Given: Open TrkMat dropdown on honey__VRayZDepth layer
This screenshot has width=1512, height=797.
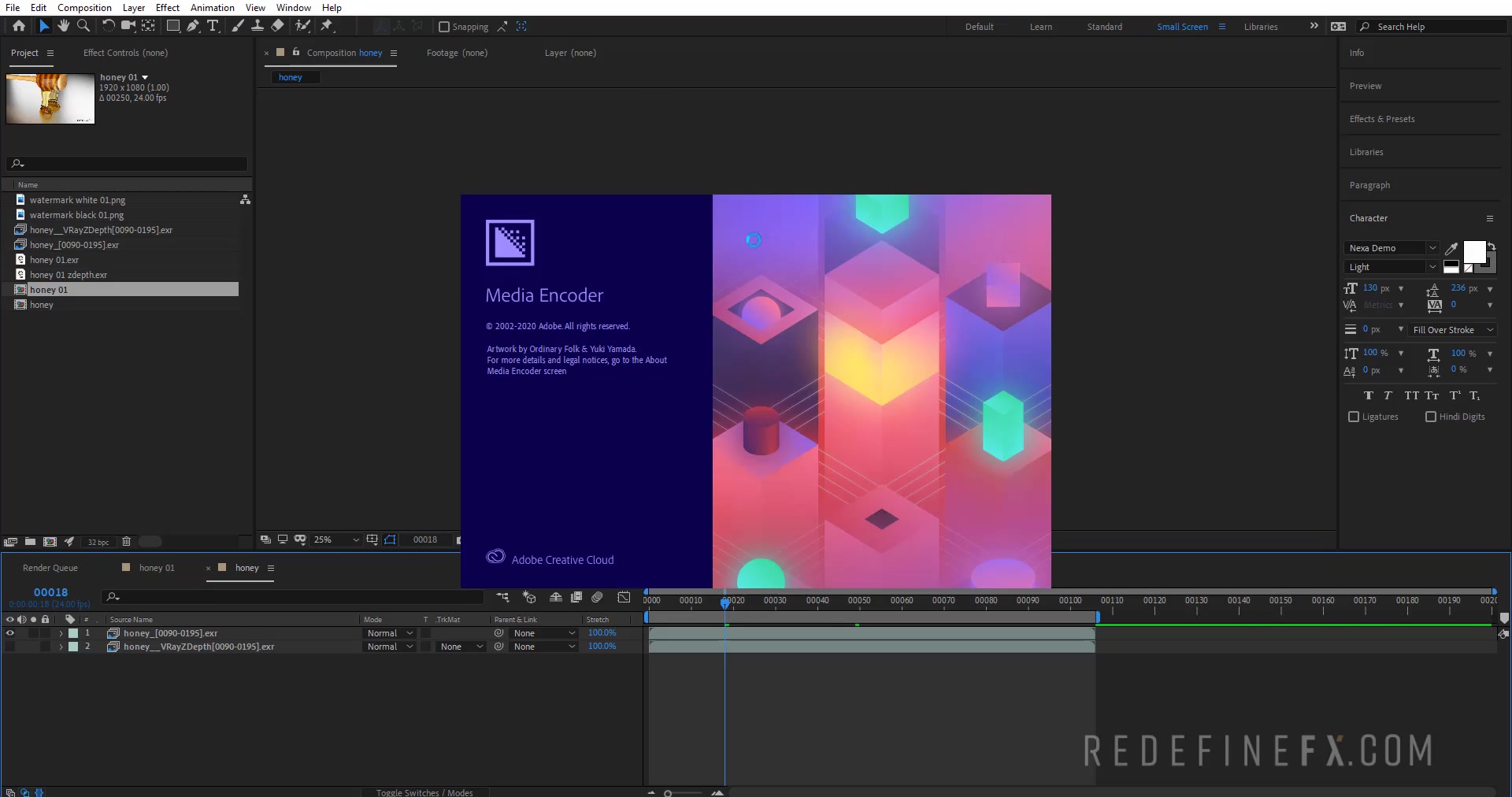Looking at the screenshot, I should pos(461,647).
